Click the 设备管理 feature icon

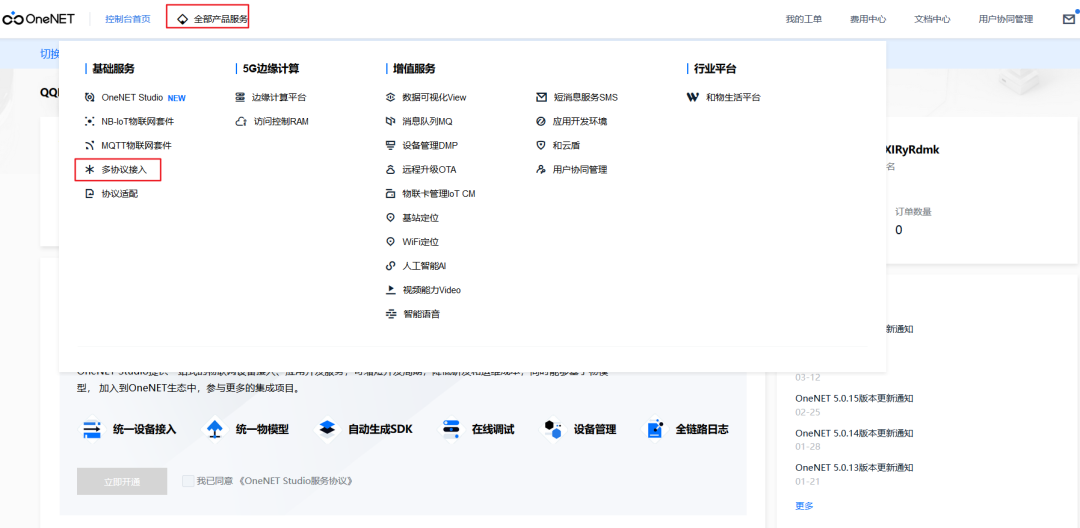553,429
